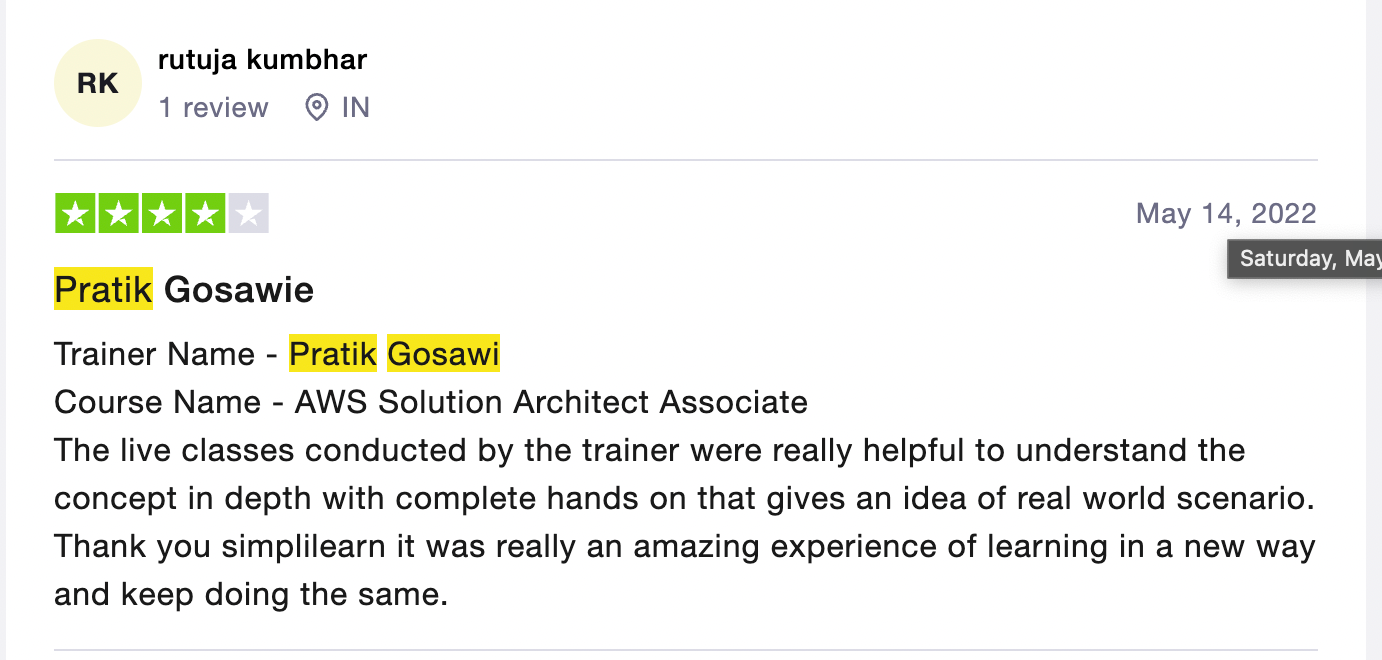
Task: Click the first green rating star
Action: click(x=75, y=214)
